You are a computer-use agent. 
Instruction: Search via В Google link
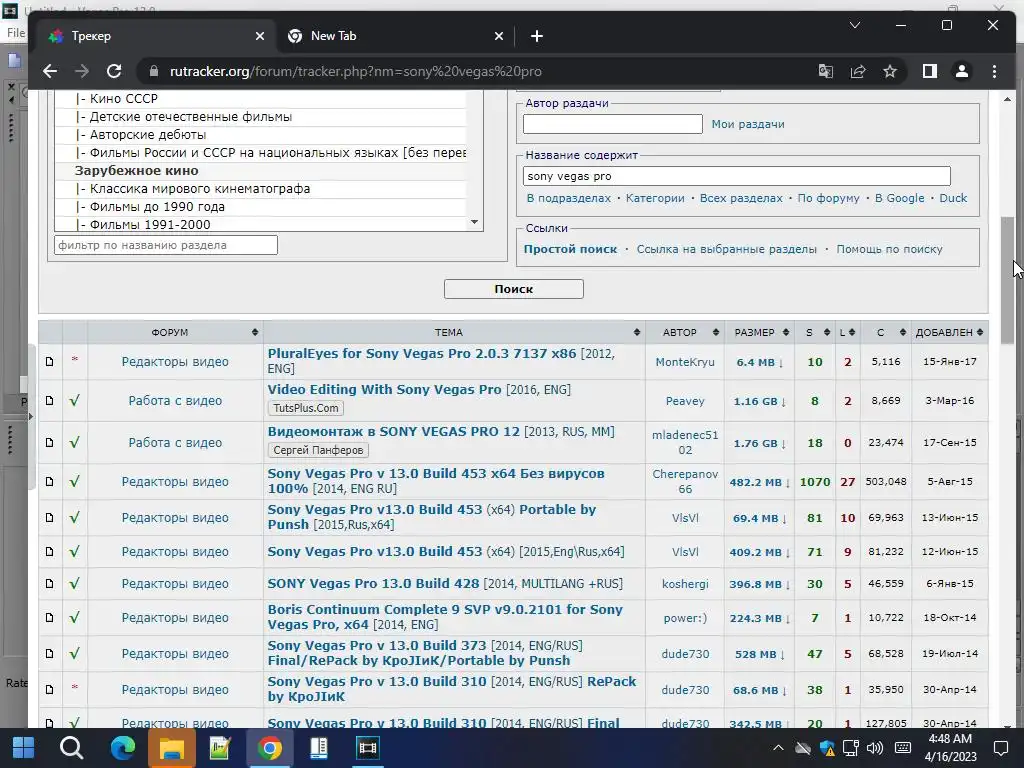[x=899, y=198]
